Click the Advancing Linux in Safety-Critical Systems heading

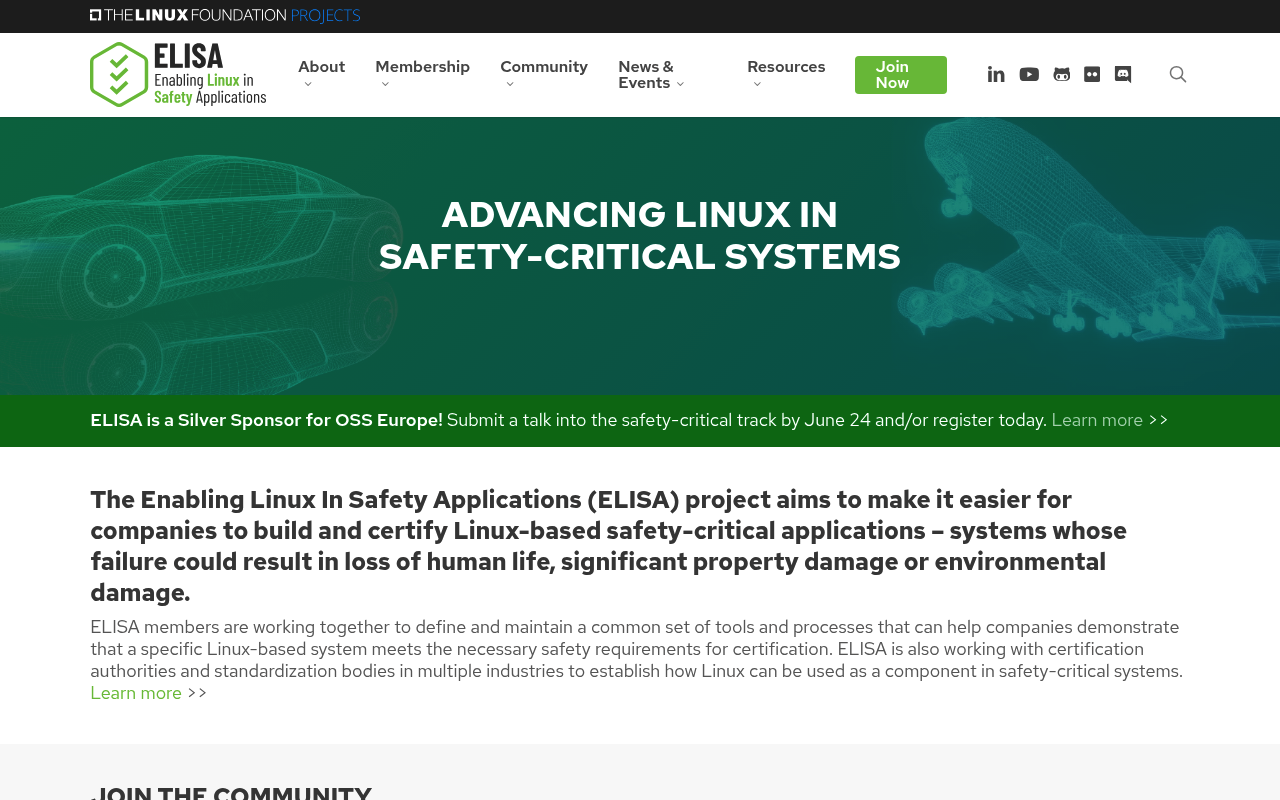coord(640,236)
